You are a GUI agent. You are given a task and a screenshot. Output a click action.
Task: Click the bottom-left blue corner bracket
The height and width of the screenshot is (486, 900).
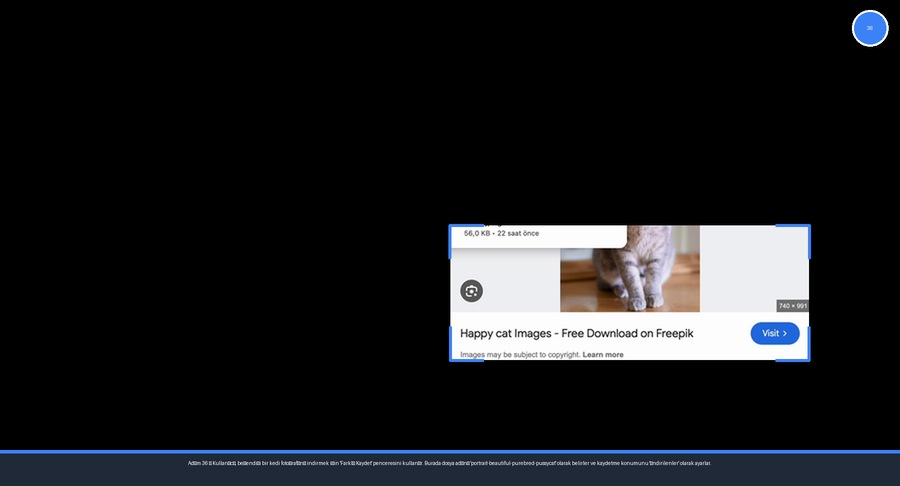453,357
